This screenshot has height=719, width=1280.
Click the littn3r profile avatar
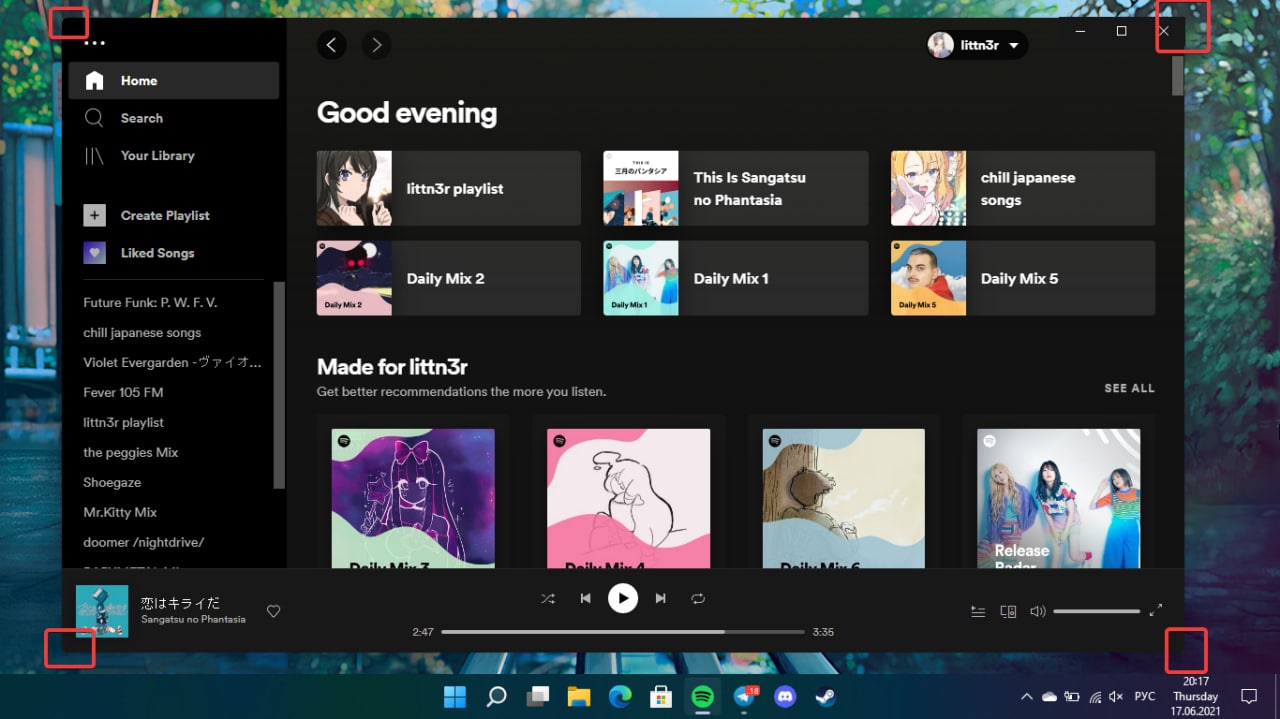pos(940,45)
